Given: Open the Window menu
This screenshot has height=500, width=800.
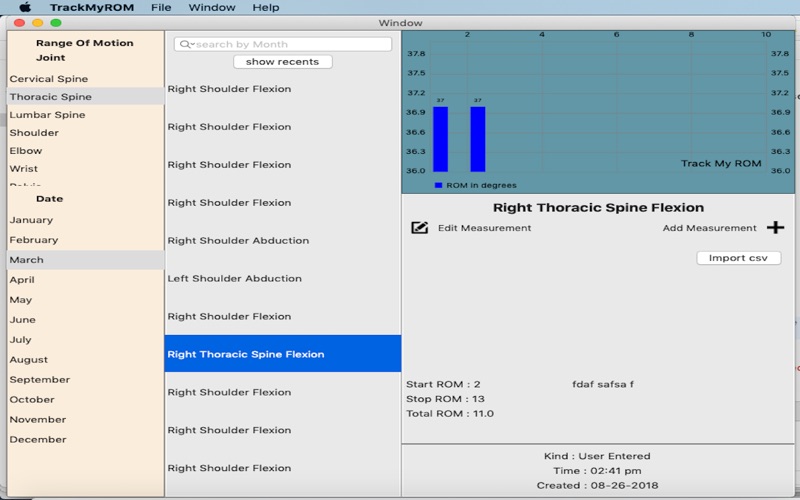Looking at the screenshot, I should (212, 7).
